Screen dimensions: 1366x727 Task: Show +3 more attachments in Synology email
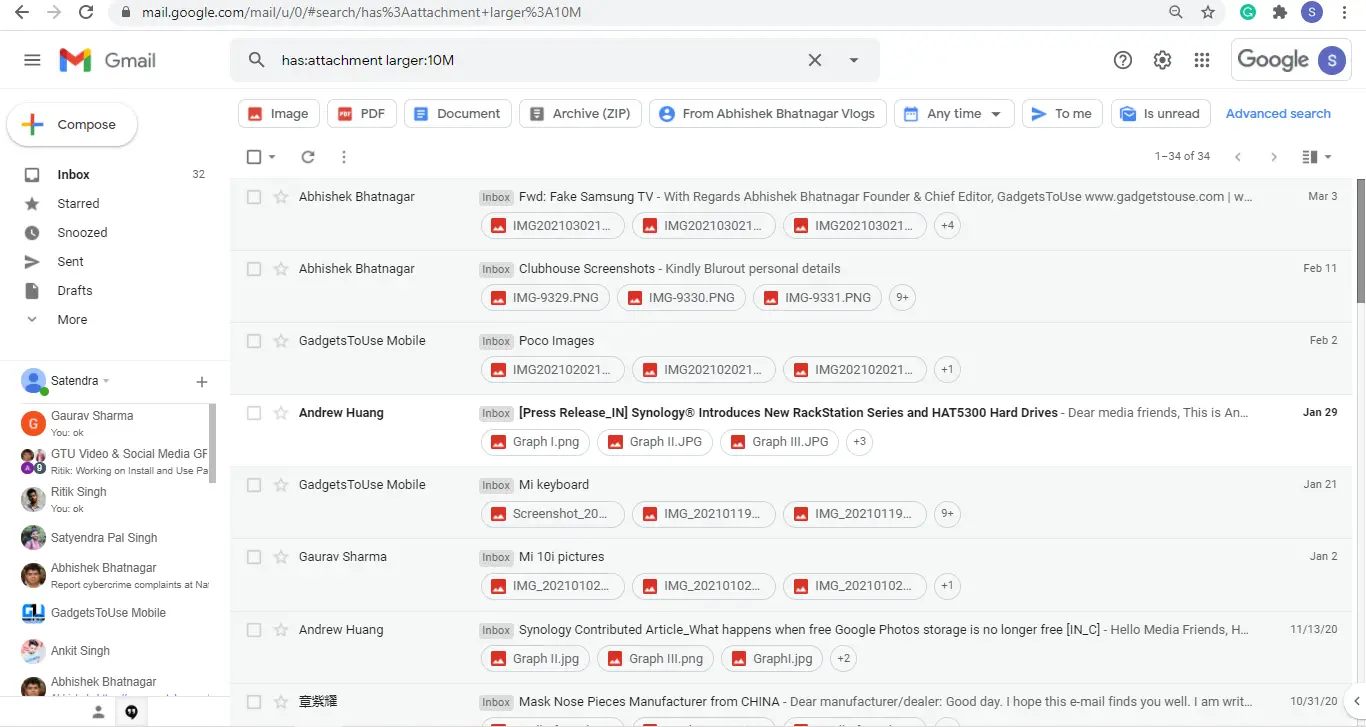(x=859, y=441)
